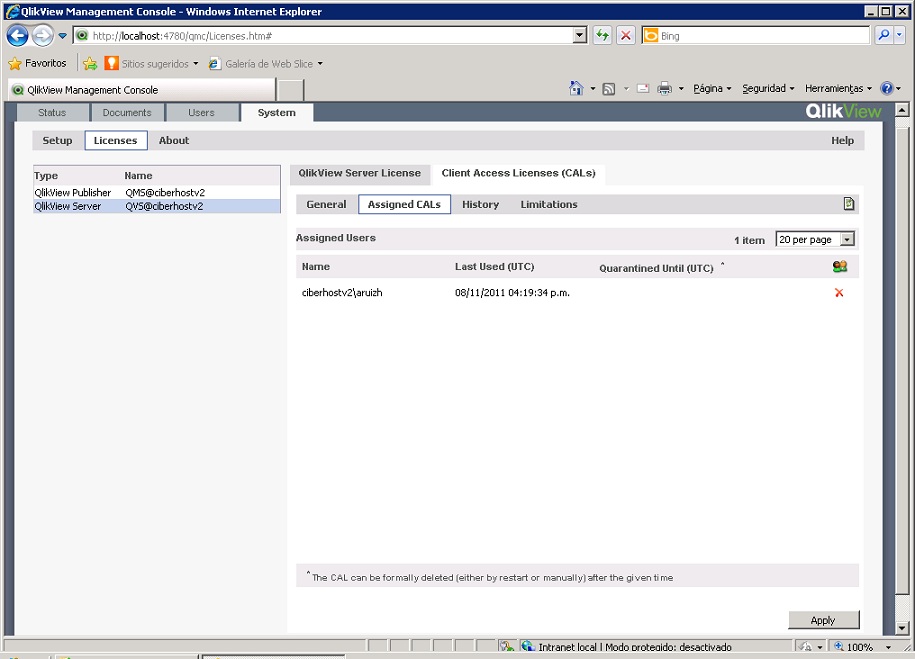Switch to the Users tab
Viewport: 915px width, 659px height.
click(201, 113)
